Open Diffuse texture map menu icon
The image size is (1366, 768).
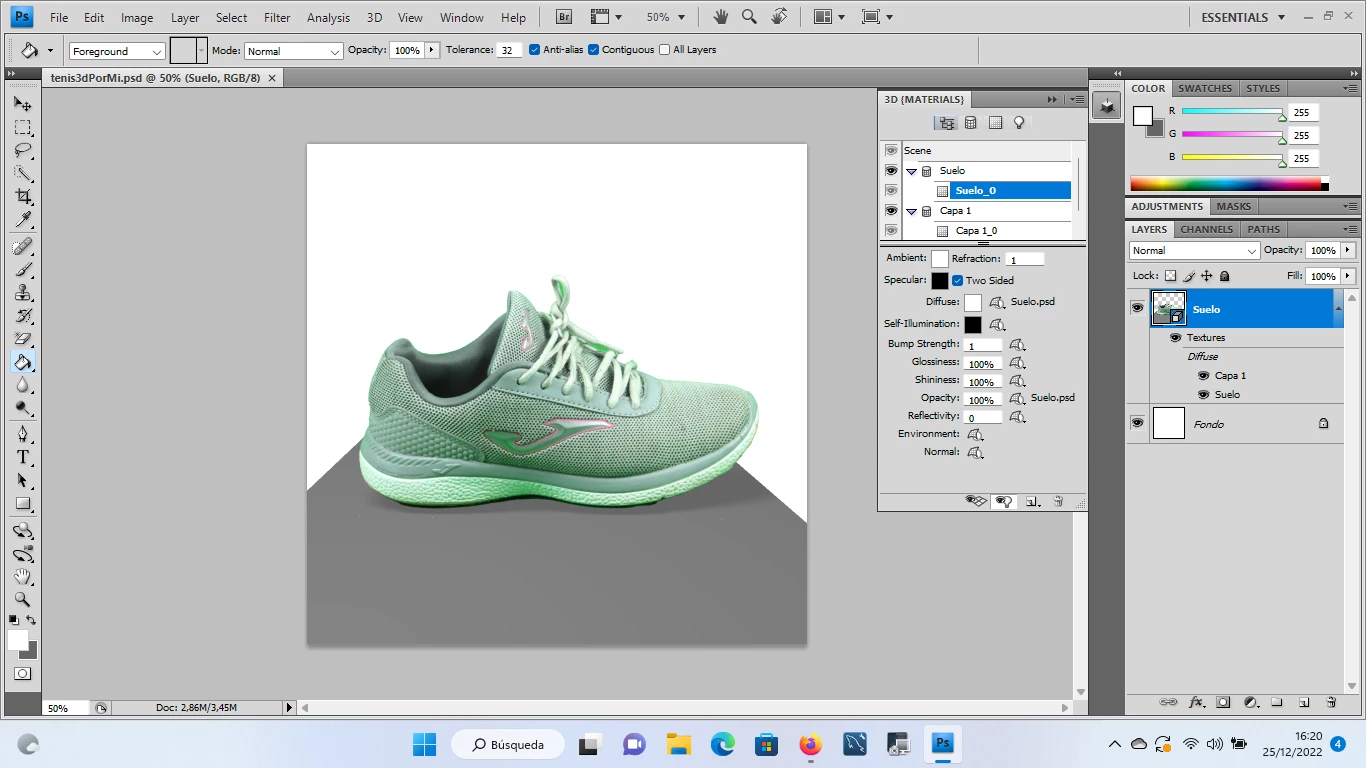pyautogui.click(x=997, y=302)
